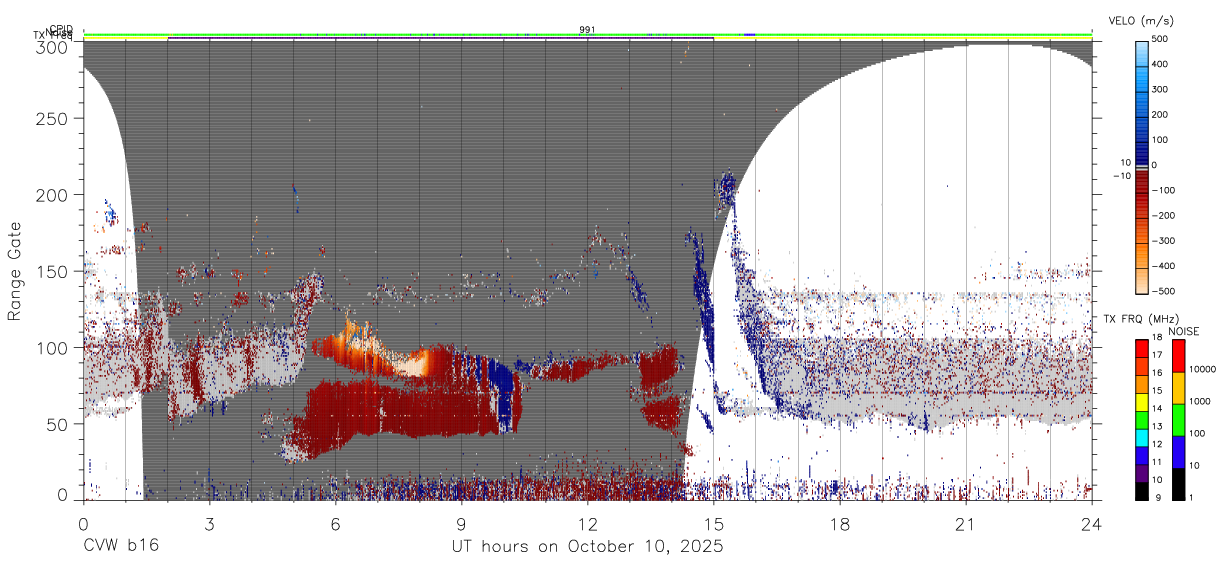Click the "CVW b16" radar beam label

click(121, 546)
